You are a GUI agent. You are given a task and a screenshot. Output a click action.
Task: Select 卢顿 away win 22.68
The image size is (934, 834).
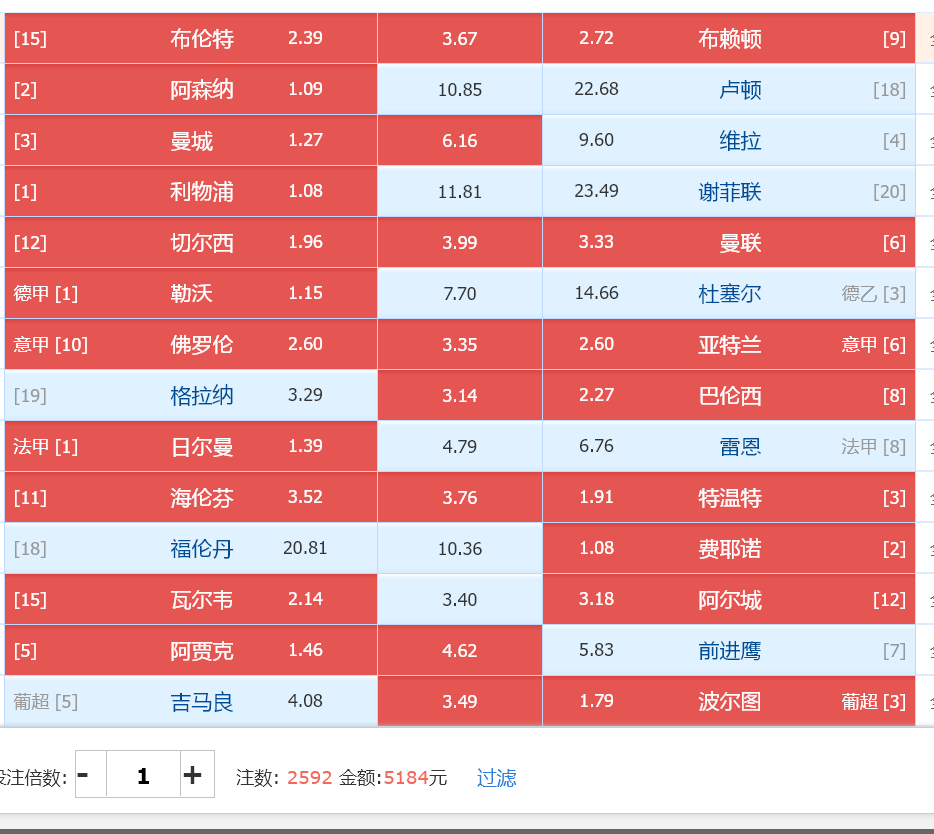[729, 89]
